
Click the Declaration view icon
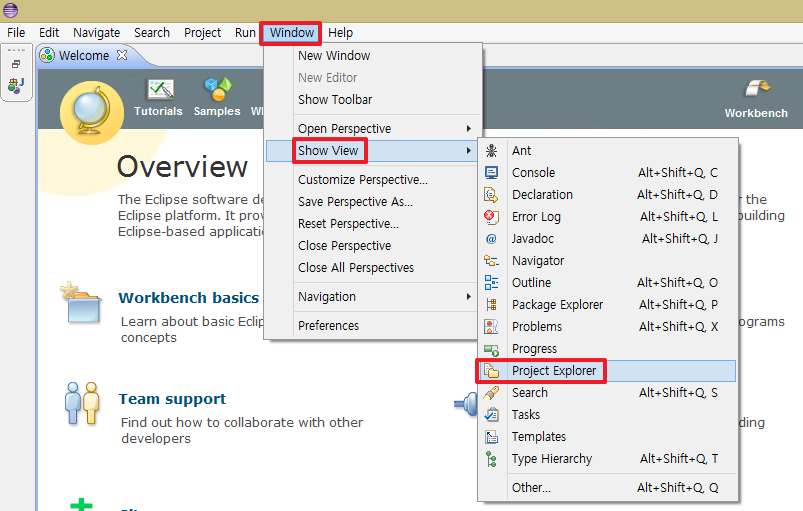click(491, 195)
